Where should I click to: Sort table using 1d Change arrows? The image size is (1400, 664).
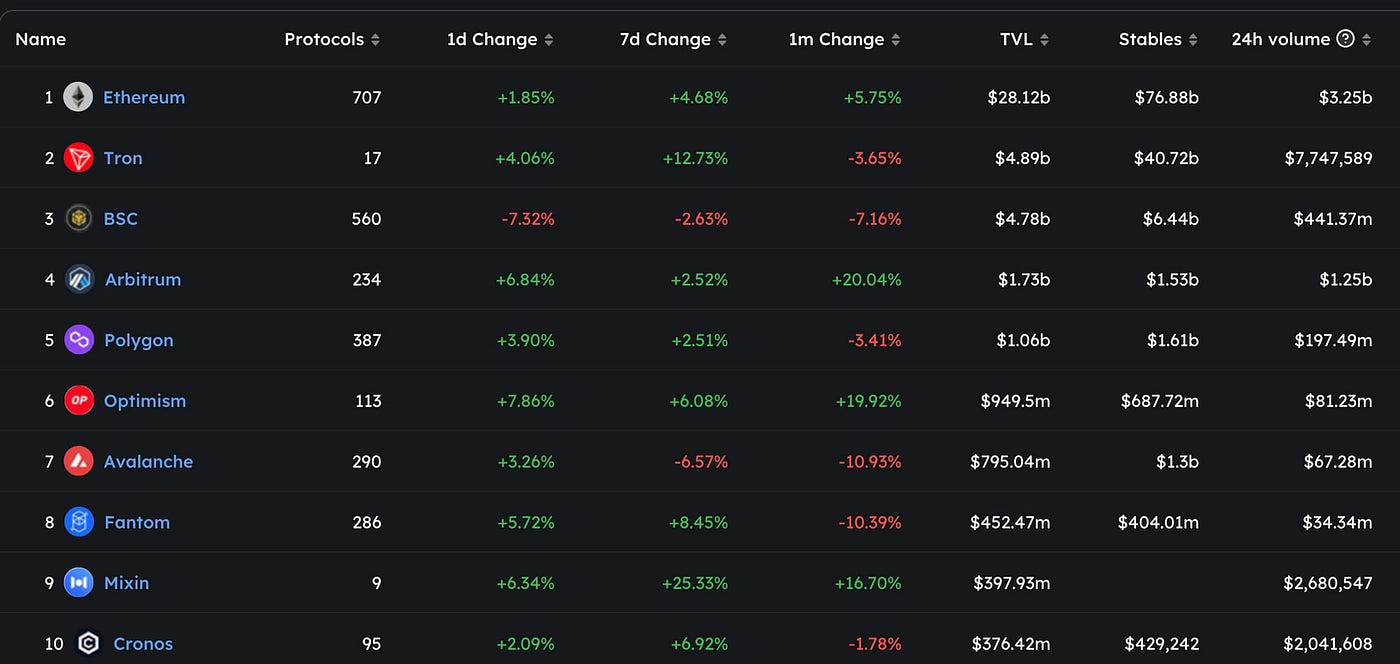click(548, 40)
